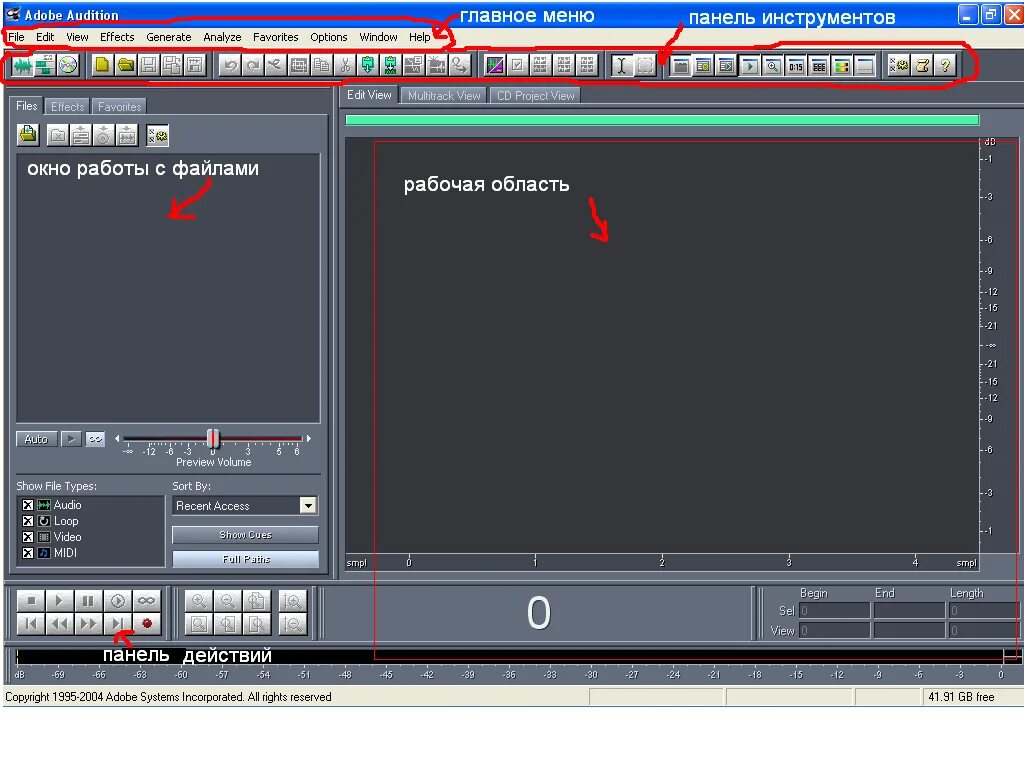Screen dimensions: 1024x768
Task: Click the first green paste-down arrow icon
Action: pos(368,65)
